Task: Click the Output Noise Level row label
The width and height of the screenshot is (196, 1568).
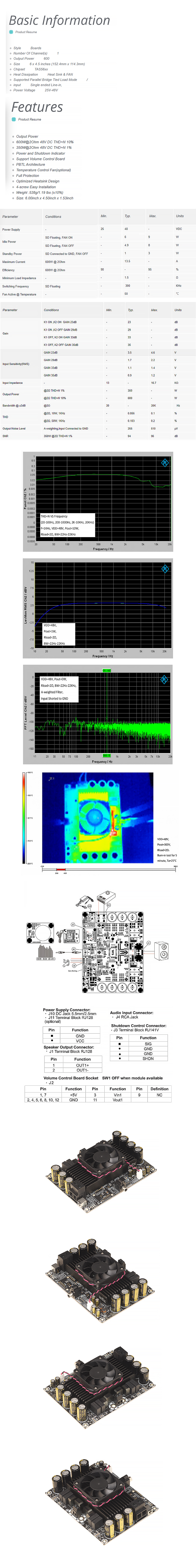Action: (14, 429)
